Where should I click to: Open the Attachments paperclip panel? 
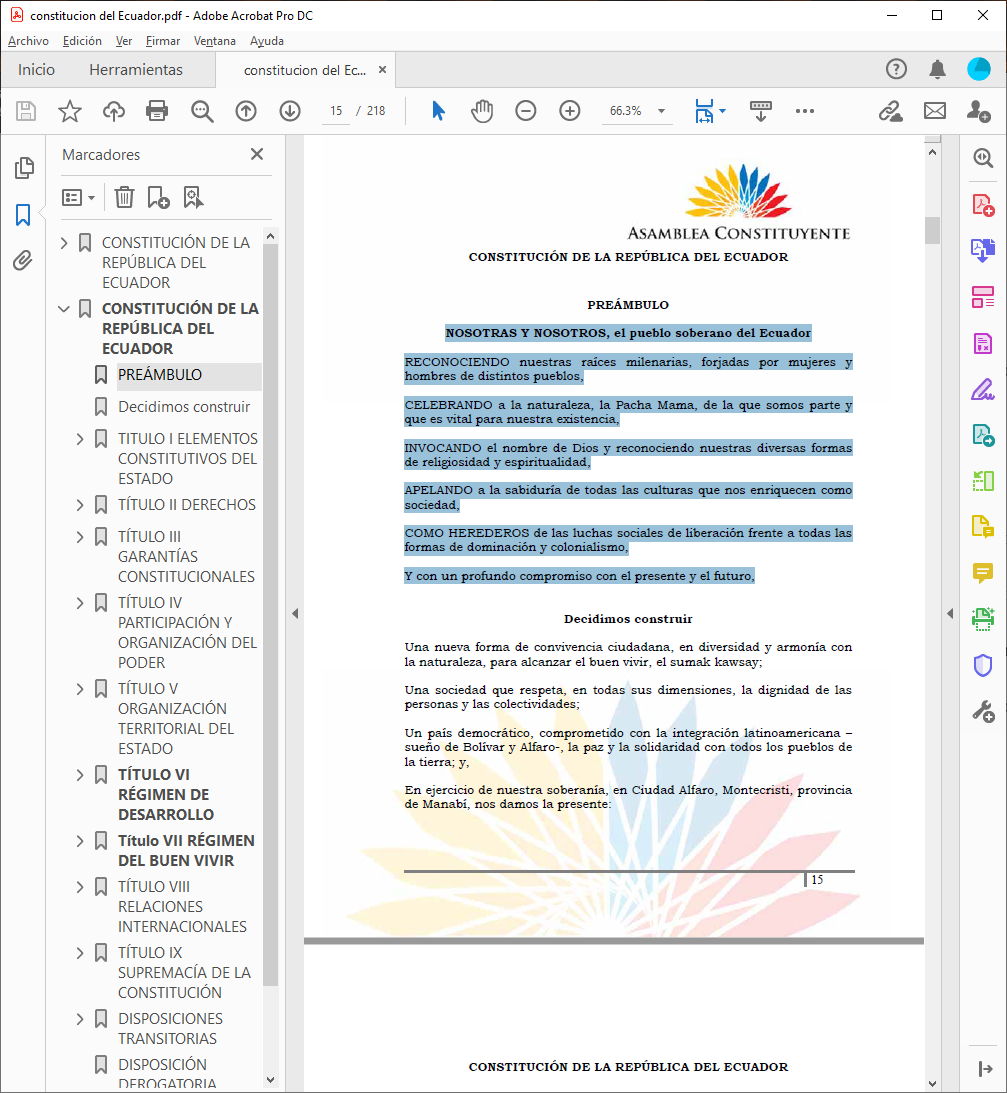tap(23, 261)
